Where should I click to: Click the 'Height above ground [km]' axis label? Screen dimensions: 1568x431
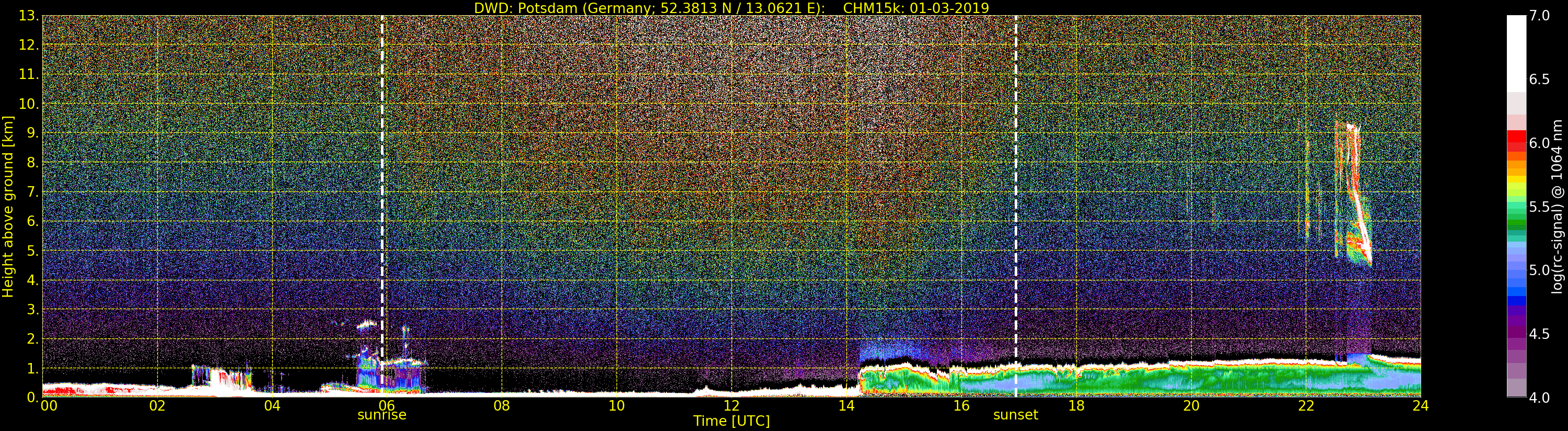coord(8,207)
